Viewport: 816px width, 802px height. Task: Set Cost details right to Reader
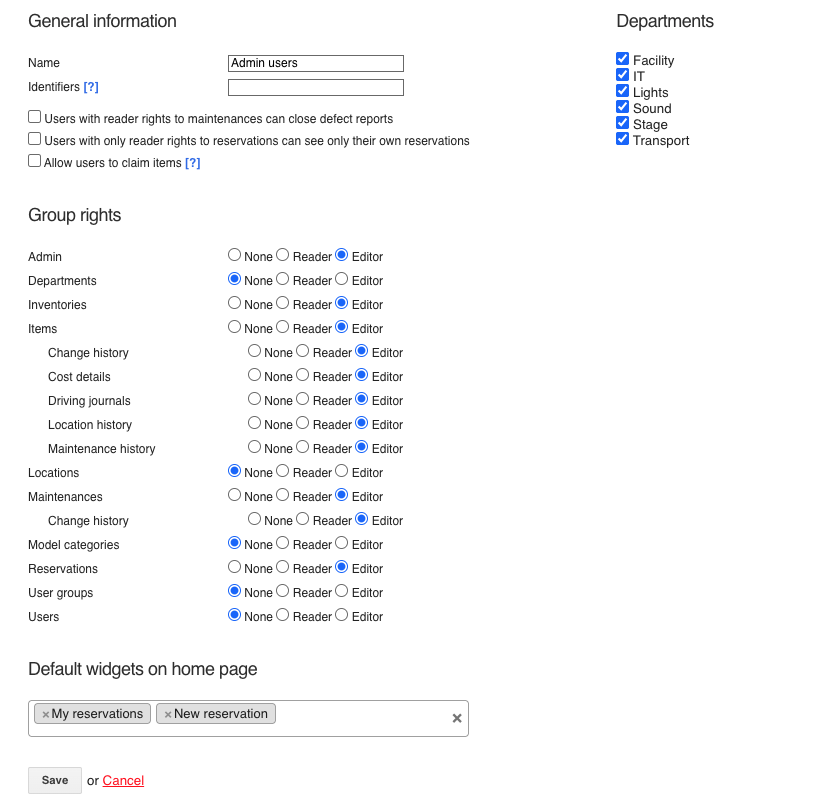(303, 375)
